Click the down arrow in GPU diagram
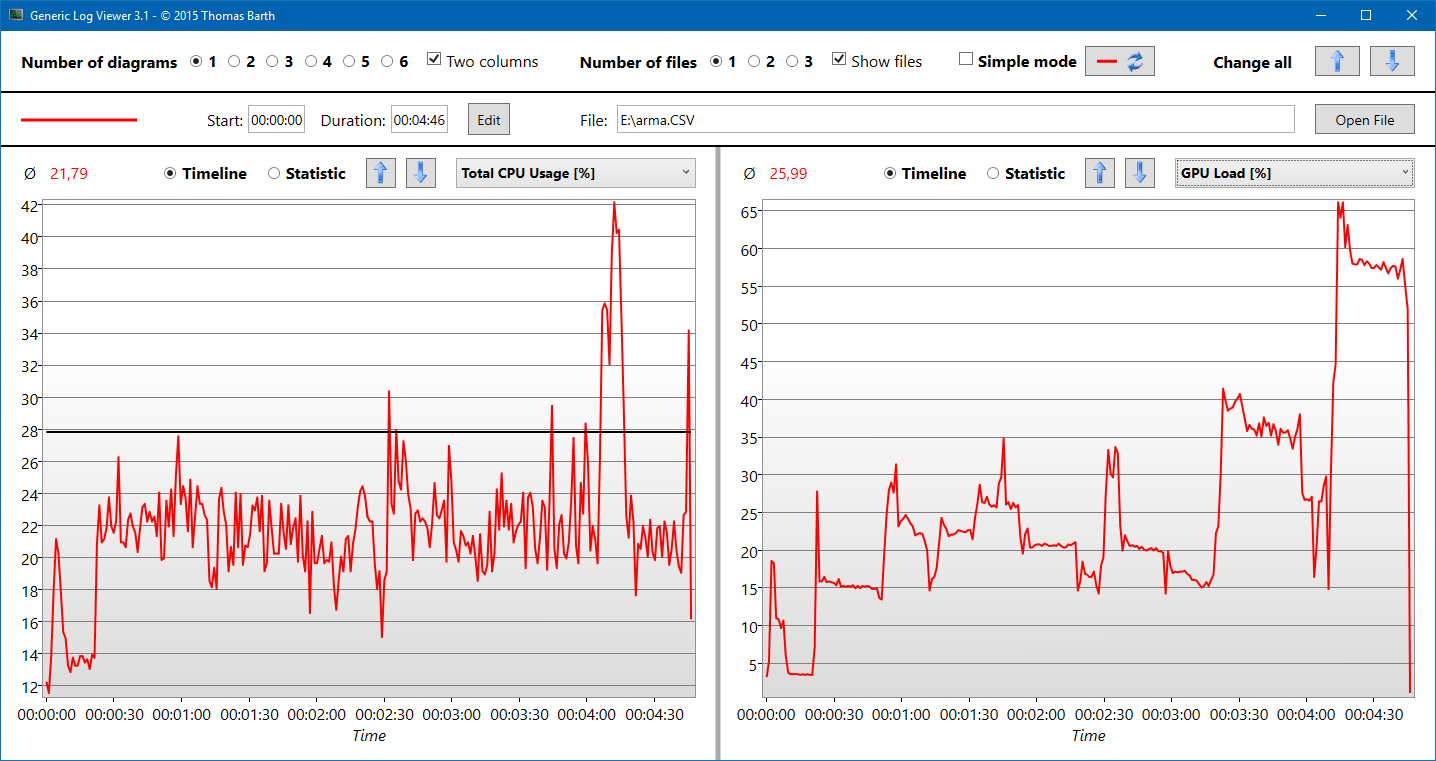The image size is (1436, 761). click(1140, 173)
